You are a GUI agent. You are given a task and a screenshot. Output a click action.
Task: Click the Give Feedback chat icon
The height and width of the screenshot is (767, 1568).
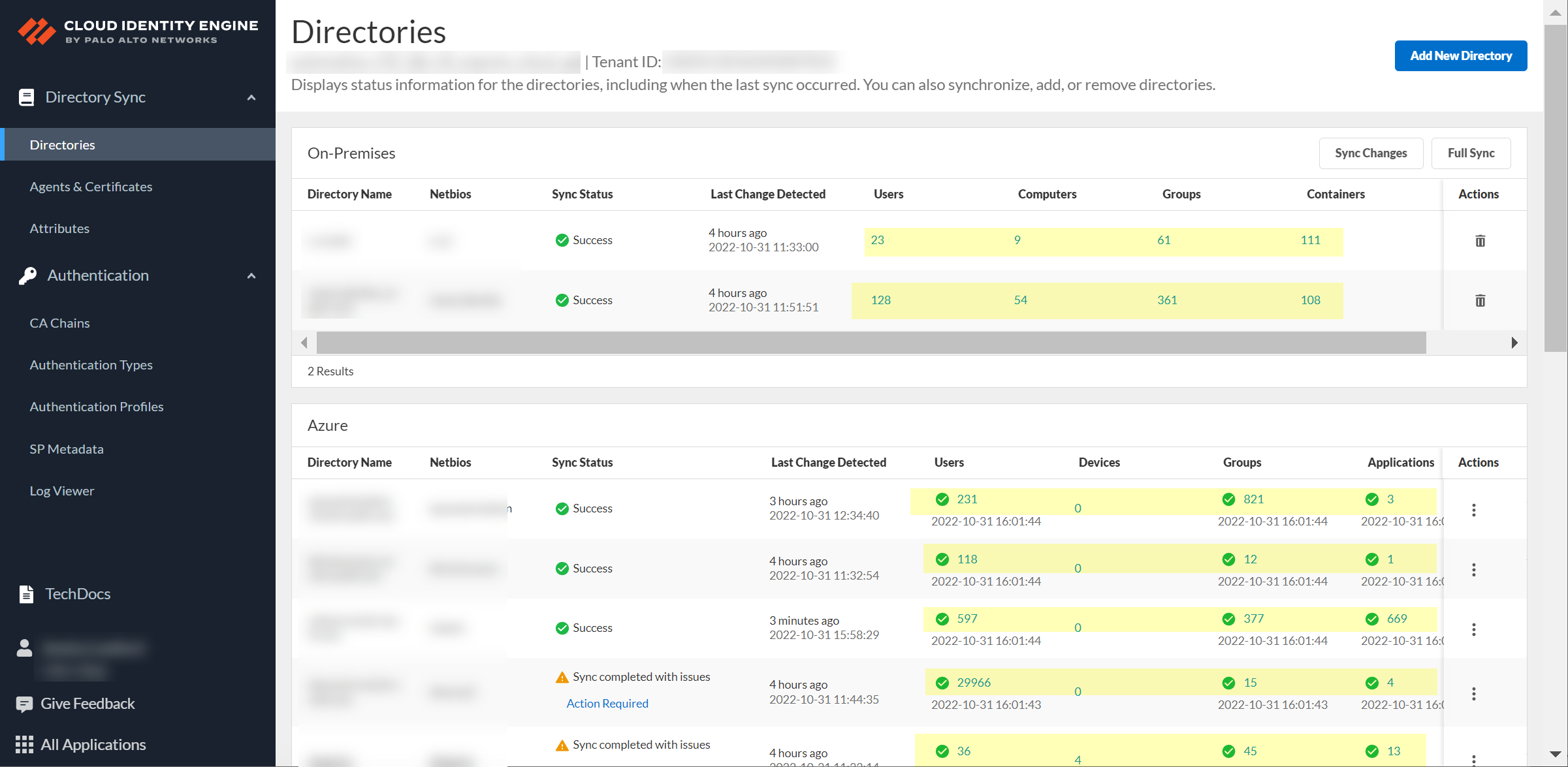24,704
